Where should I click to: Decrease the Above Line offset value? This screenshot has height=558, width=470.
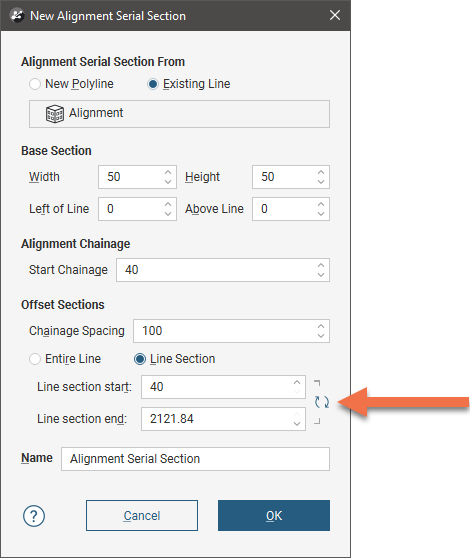321,214
